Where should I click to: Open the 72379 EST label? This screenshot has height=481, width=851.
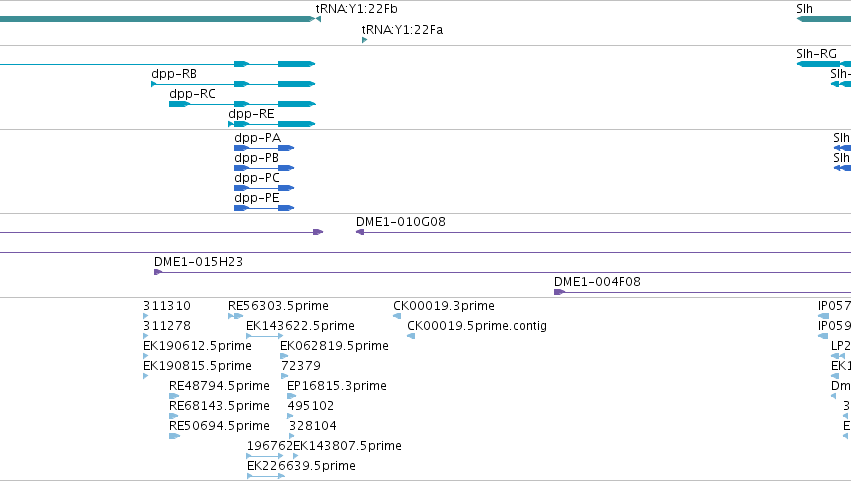301,366
